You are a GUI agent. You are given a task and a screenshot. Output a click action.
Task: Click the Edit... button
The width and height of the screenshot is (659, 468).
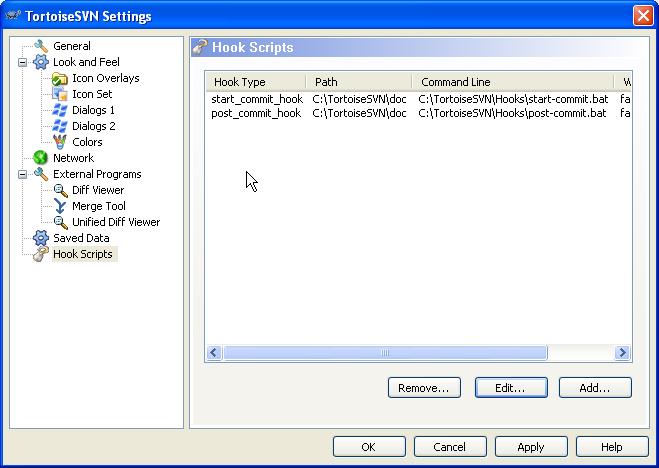pos(511,387)
